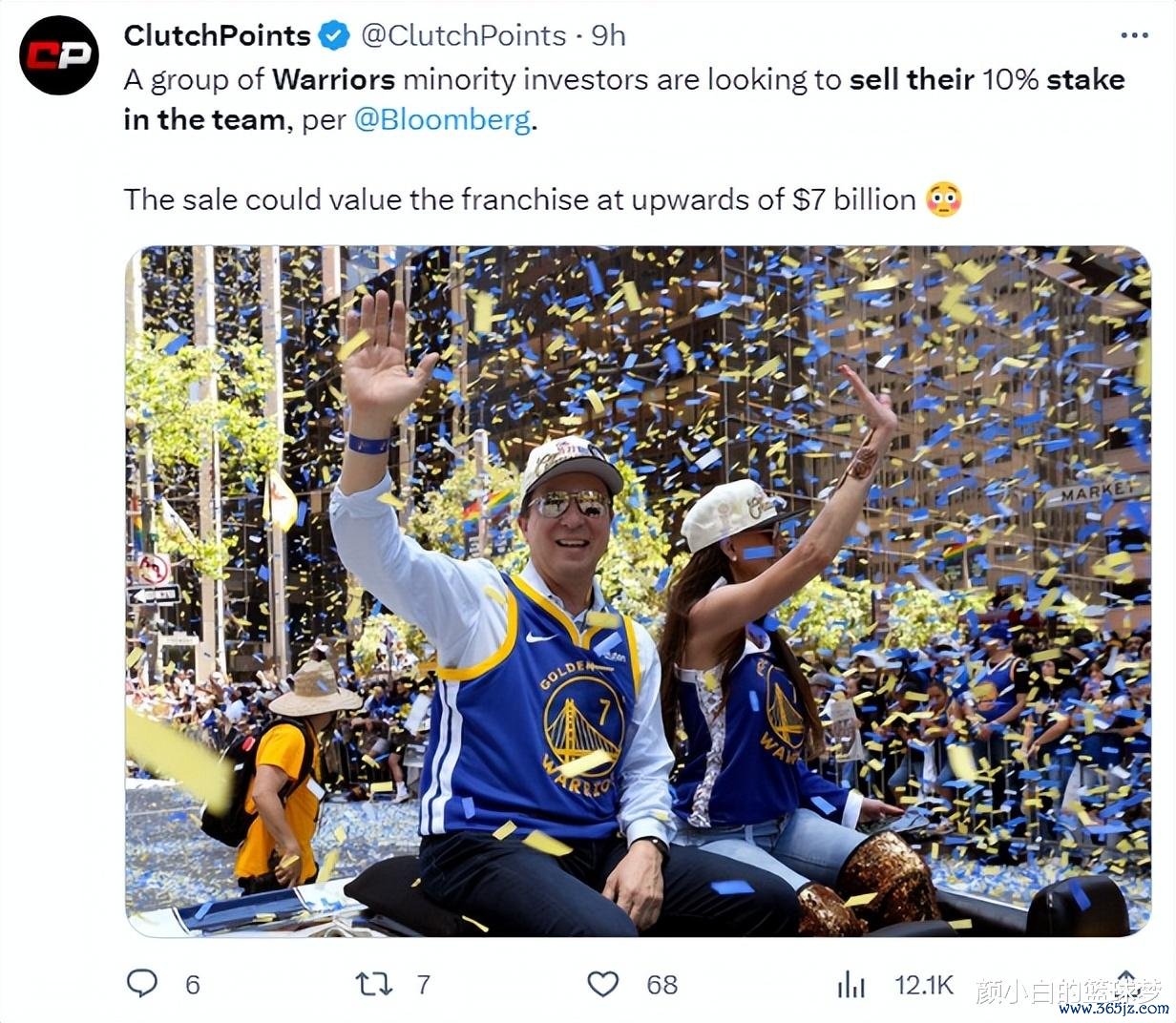Click the 12.1K views count

tap(923, 985)
